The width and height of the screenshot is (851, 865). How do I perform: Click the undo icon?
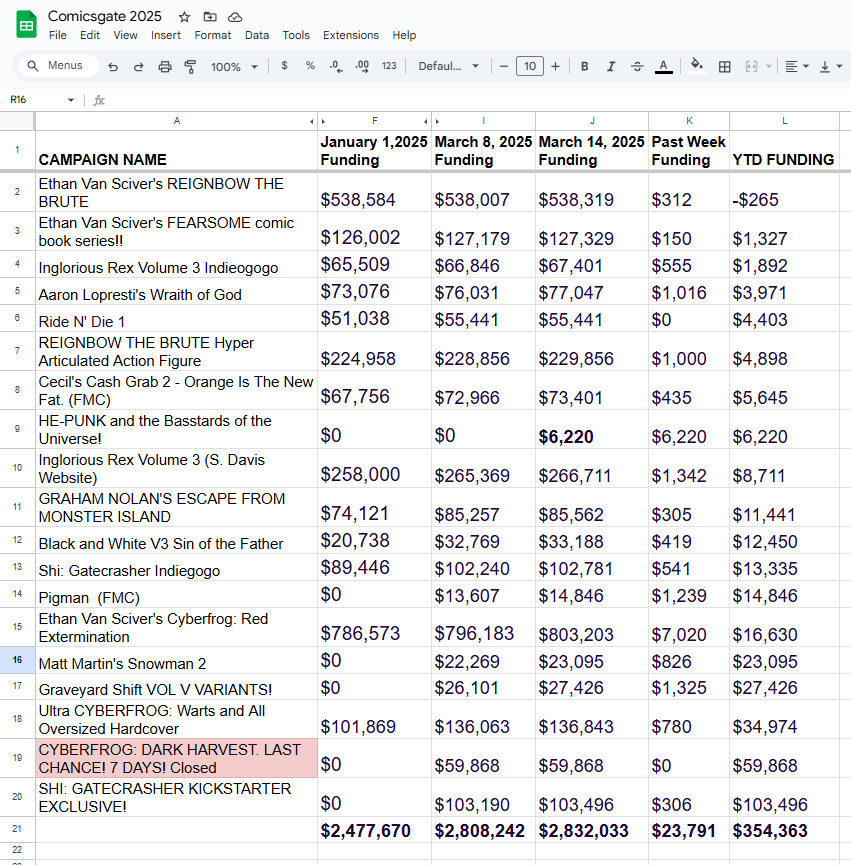(113, 66)
